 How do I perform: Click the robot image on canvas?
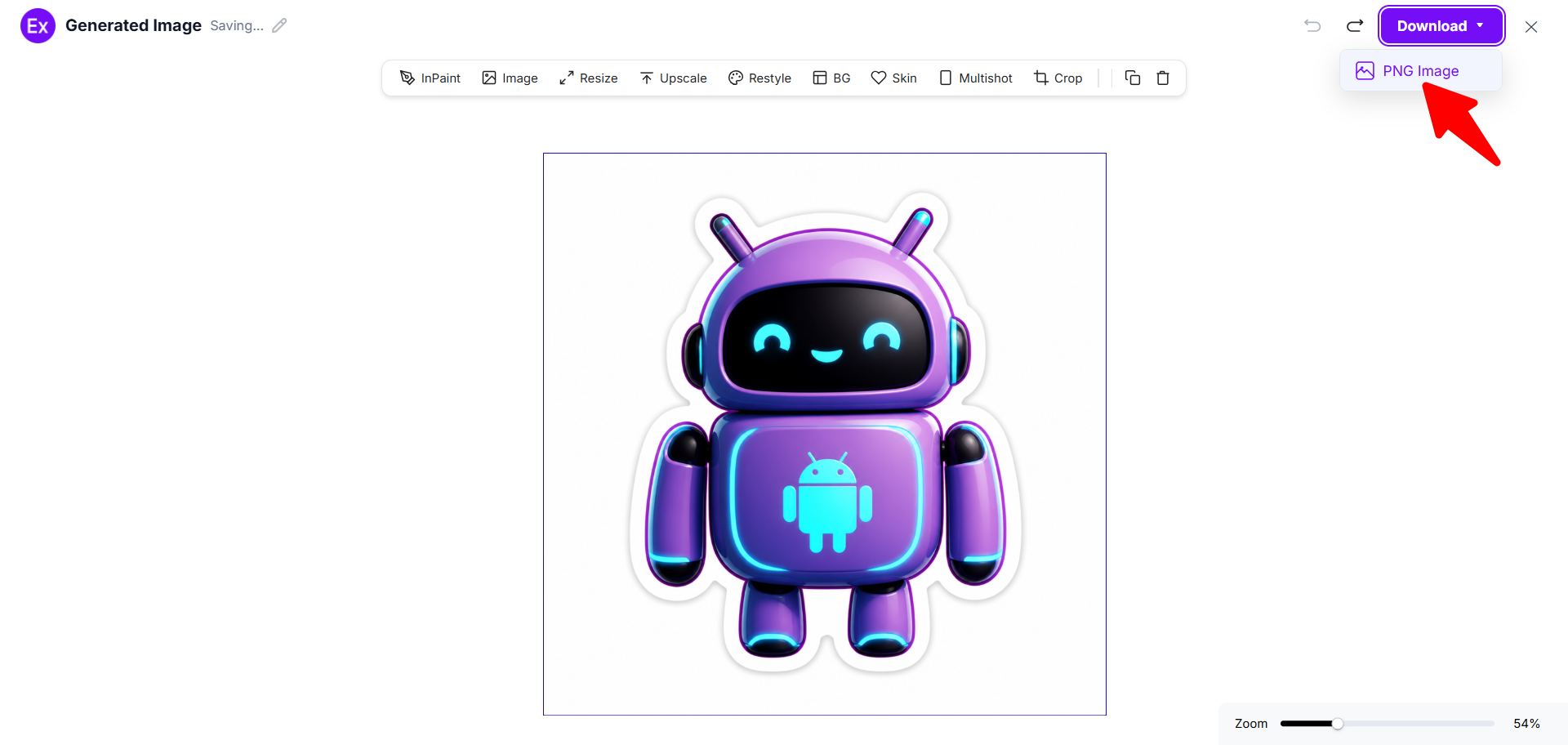825,434
